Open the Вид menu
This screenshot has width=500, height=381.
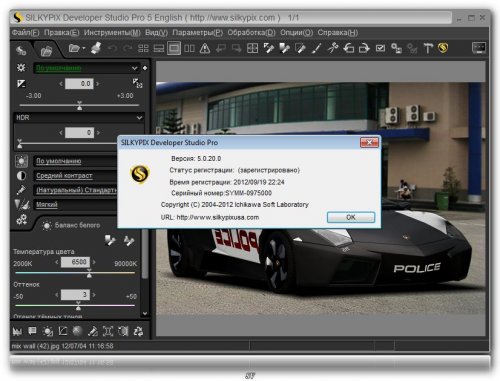pos(156,33)
